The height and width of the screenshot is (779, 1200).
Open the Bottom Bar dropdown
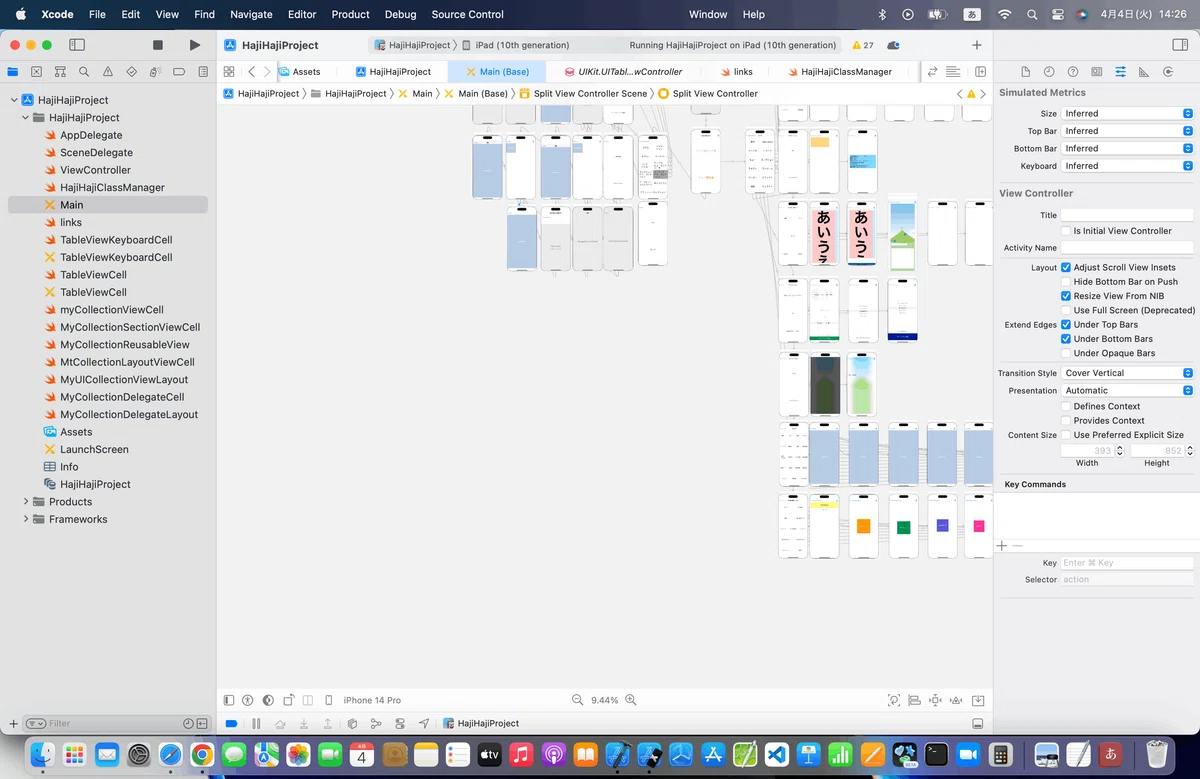click(1127, 148)
